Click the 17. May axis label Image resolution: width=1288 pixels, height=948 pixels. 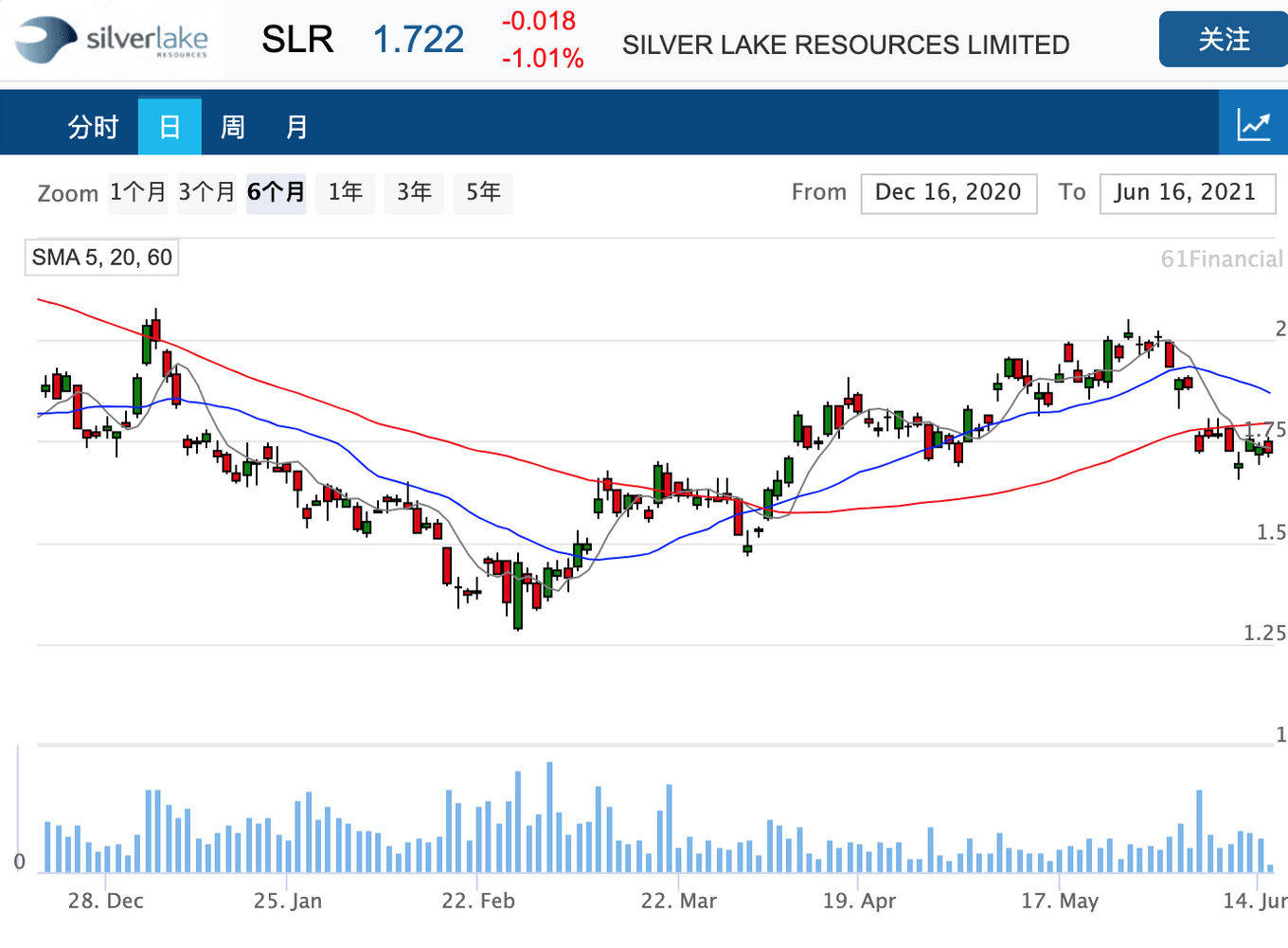tap(1059, 901)
